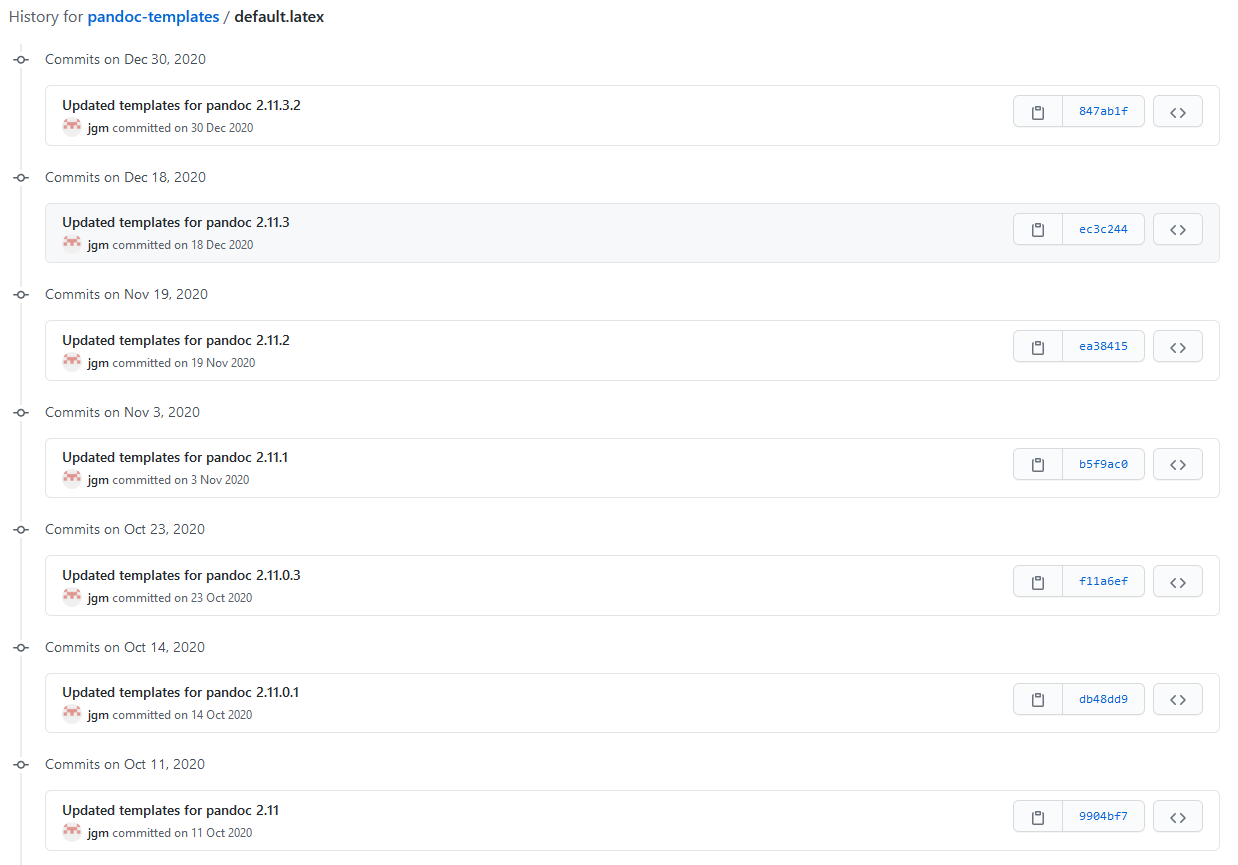
Task: Click 'committed on 19 Nov 2020' timestamp
Action: (184, 363)
